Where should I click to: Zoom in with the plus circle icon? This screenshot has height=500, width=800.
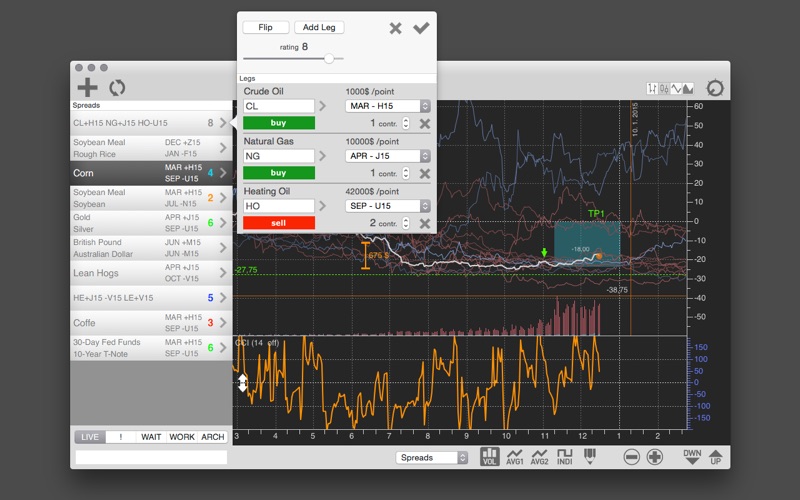pos(655,457)
